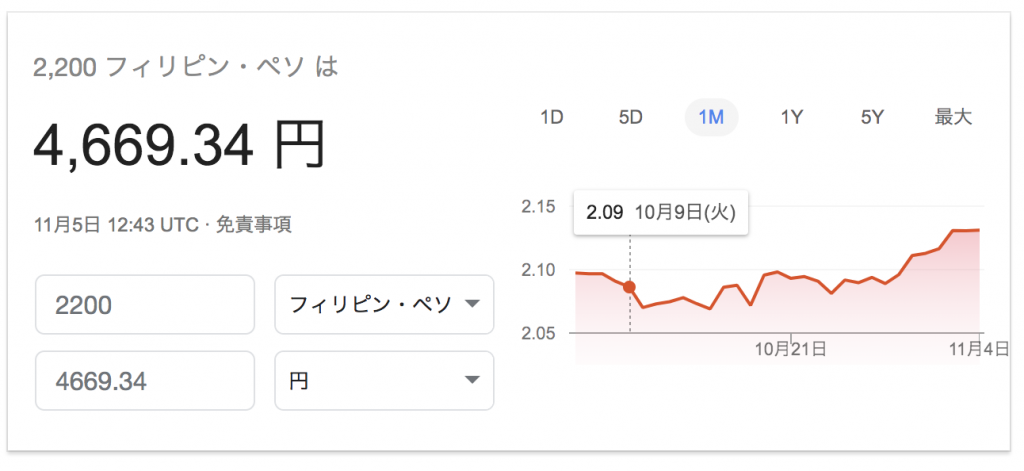The height and width of the screenshot is (471, 1024).
Task: Click the 4669.34 amount input field
Action: [145, 381]
